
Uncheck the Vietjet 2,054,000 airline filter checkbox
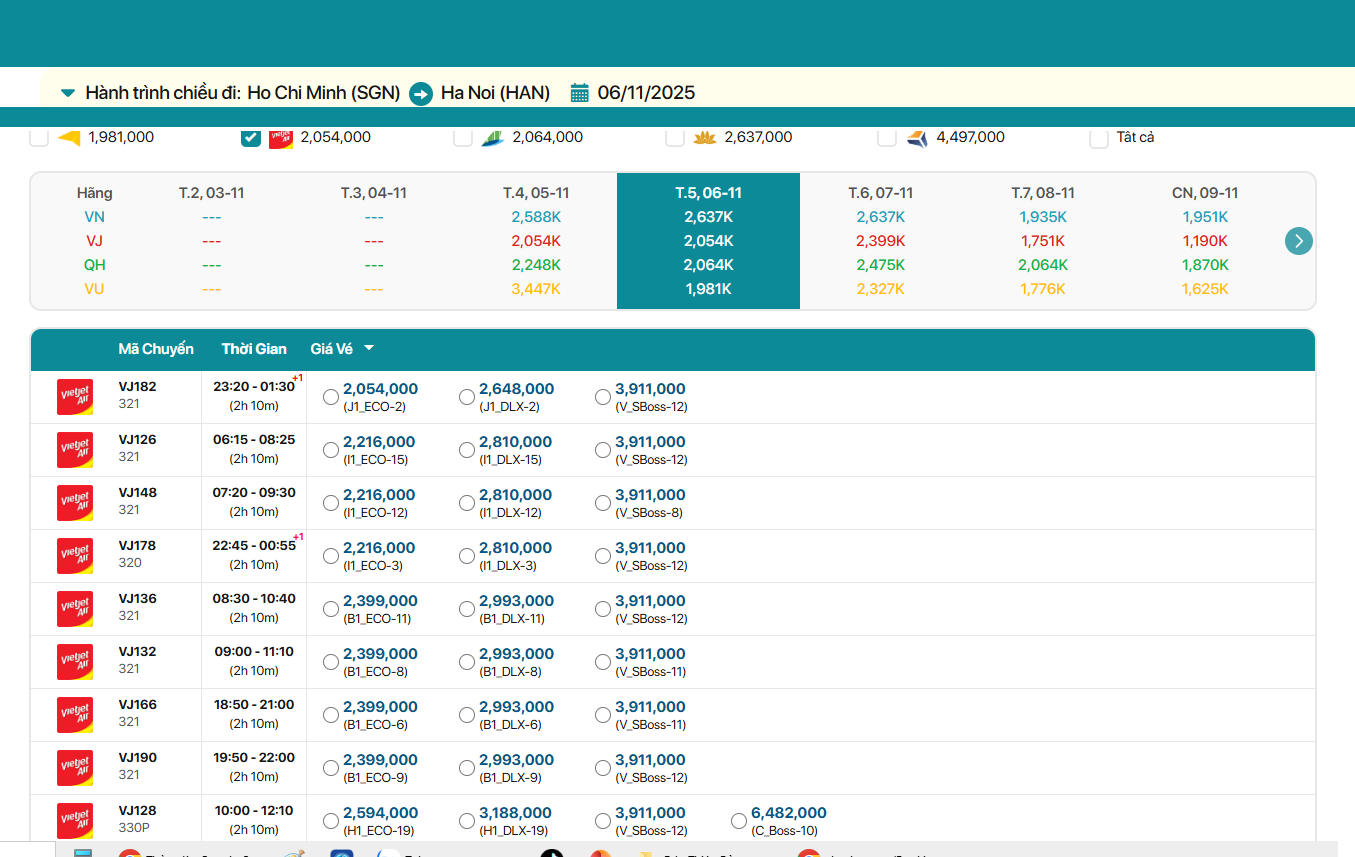pos(251,138)
